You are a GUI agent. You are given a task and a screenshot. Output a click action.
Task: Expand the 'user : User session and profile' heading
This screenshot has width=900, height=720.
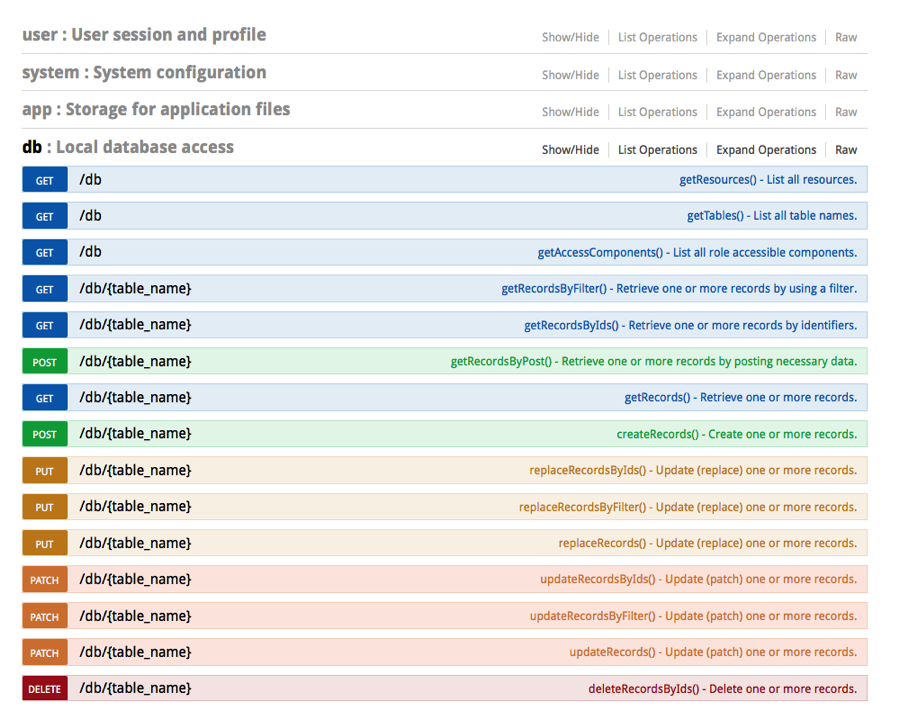(144, 35)
